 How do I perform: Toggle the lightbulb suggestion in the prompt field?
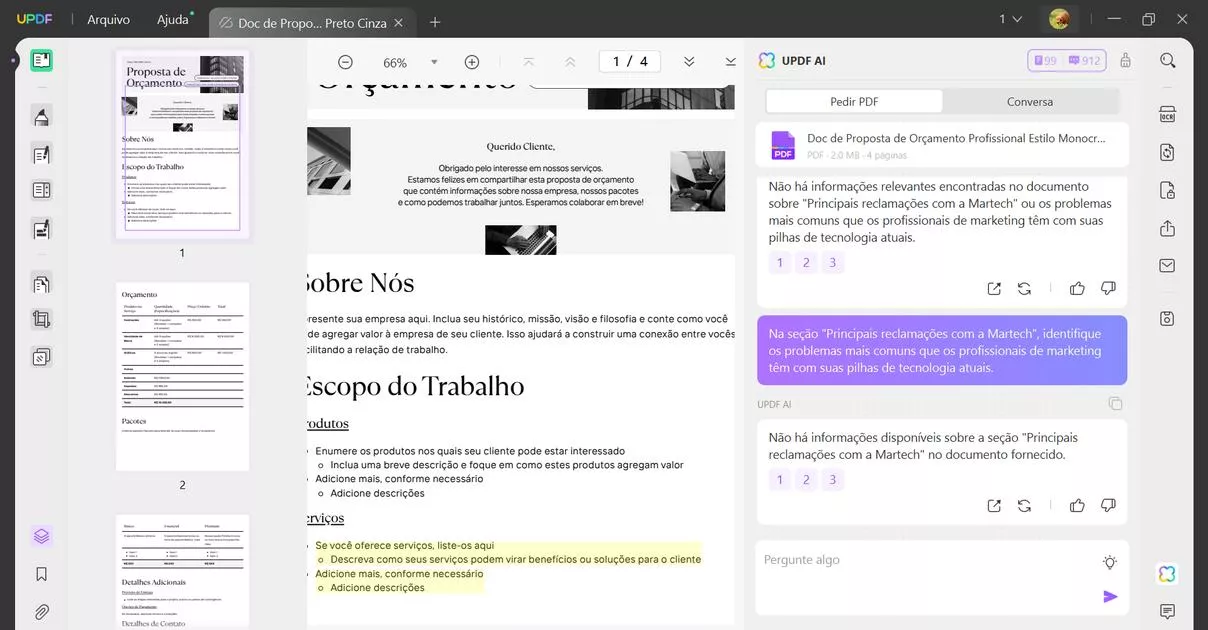(x=1109, y=562)
